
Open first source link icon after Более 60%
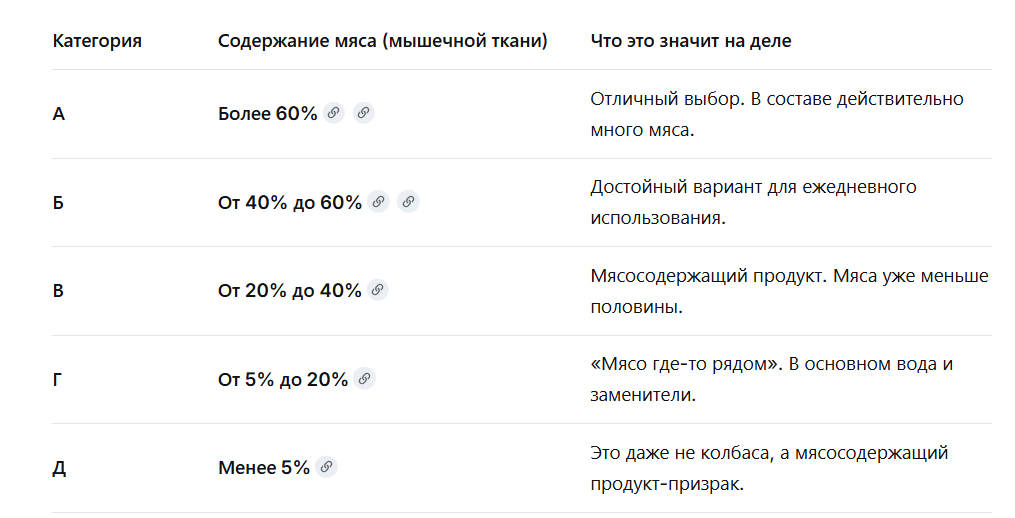coord(333,113)
